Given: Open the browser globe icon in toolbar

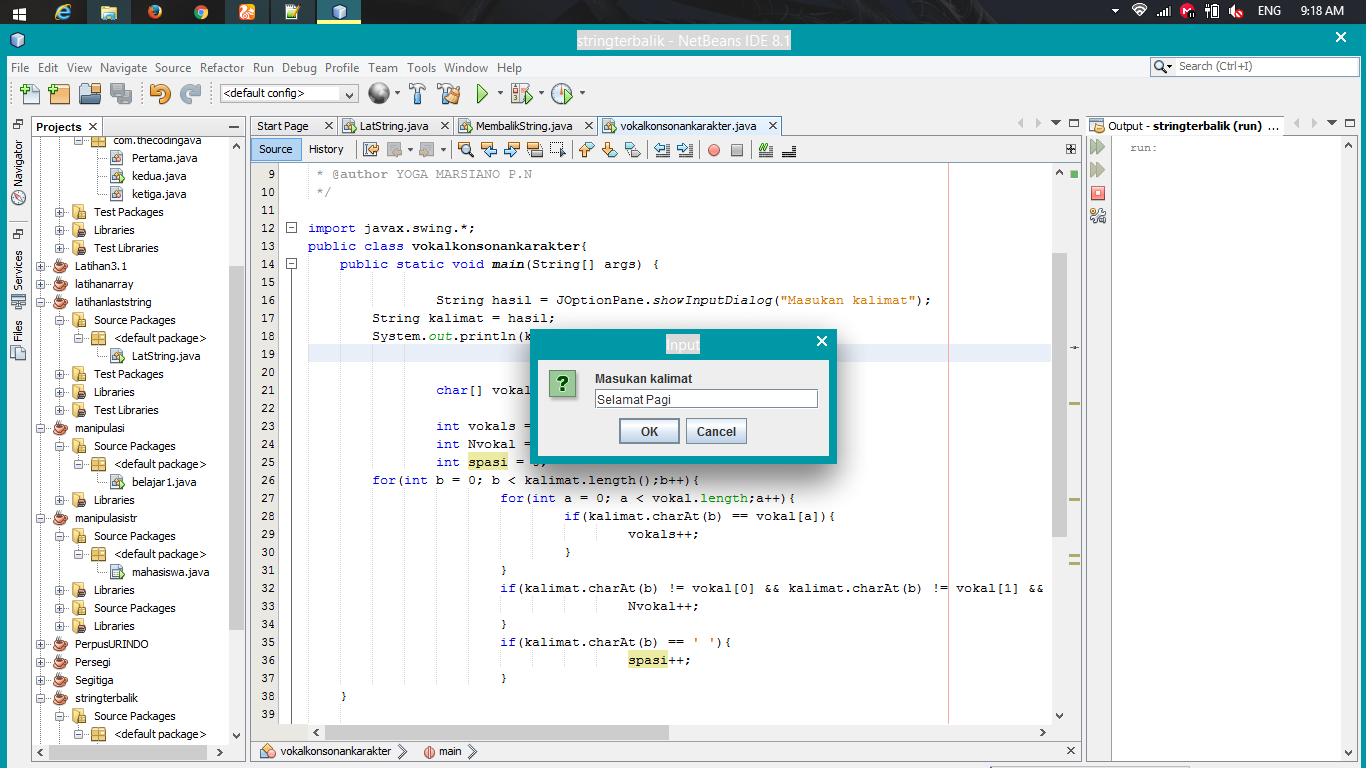Looking at the screenshot, I should [x=378, y=94].
